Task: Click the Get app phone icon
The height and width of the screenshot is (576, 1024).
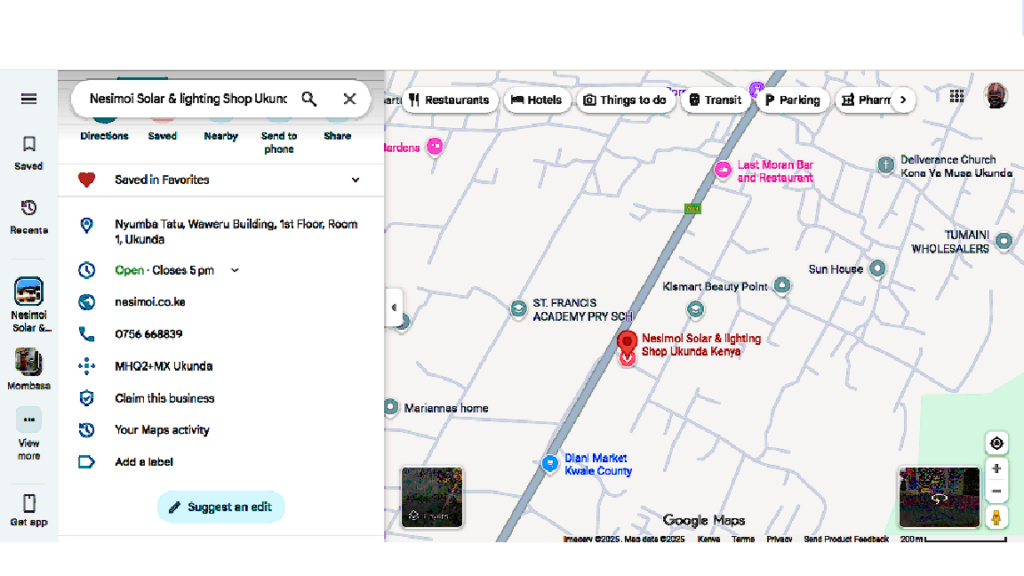Action: (x=29, y=509)
